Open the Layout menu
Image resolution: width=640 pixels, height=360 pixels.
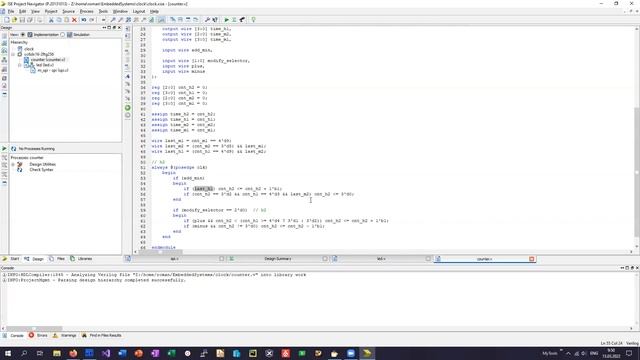[x=139, y=11]
